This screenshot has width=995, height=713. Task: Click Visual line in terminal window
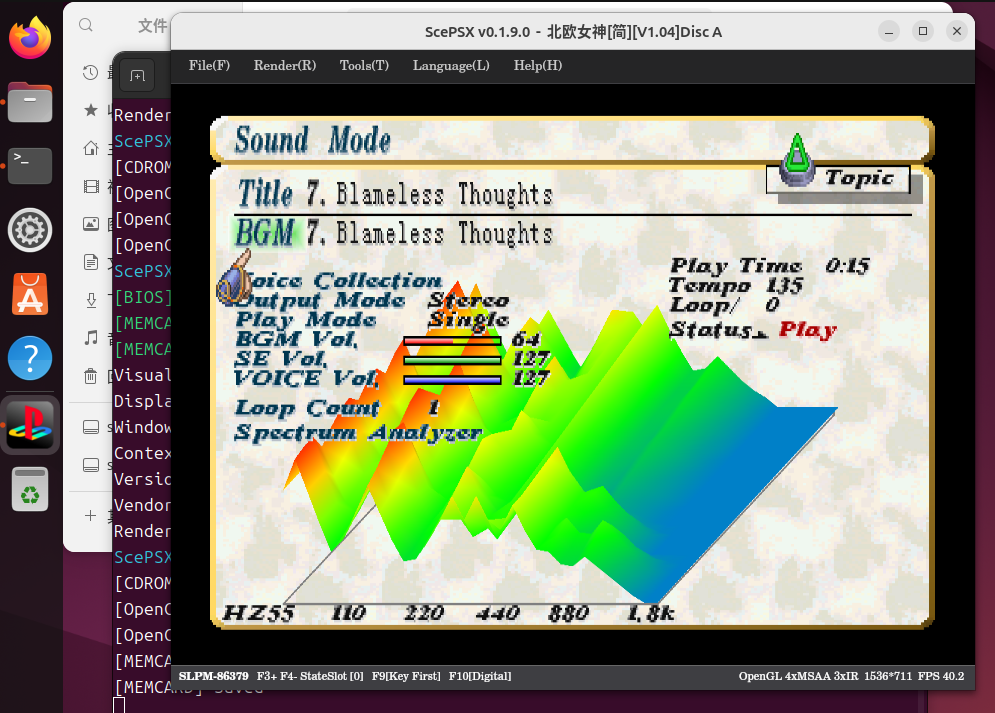[x=142, y=375]
